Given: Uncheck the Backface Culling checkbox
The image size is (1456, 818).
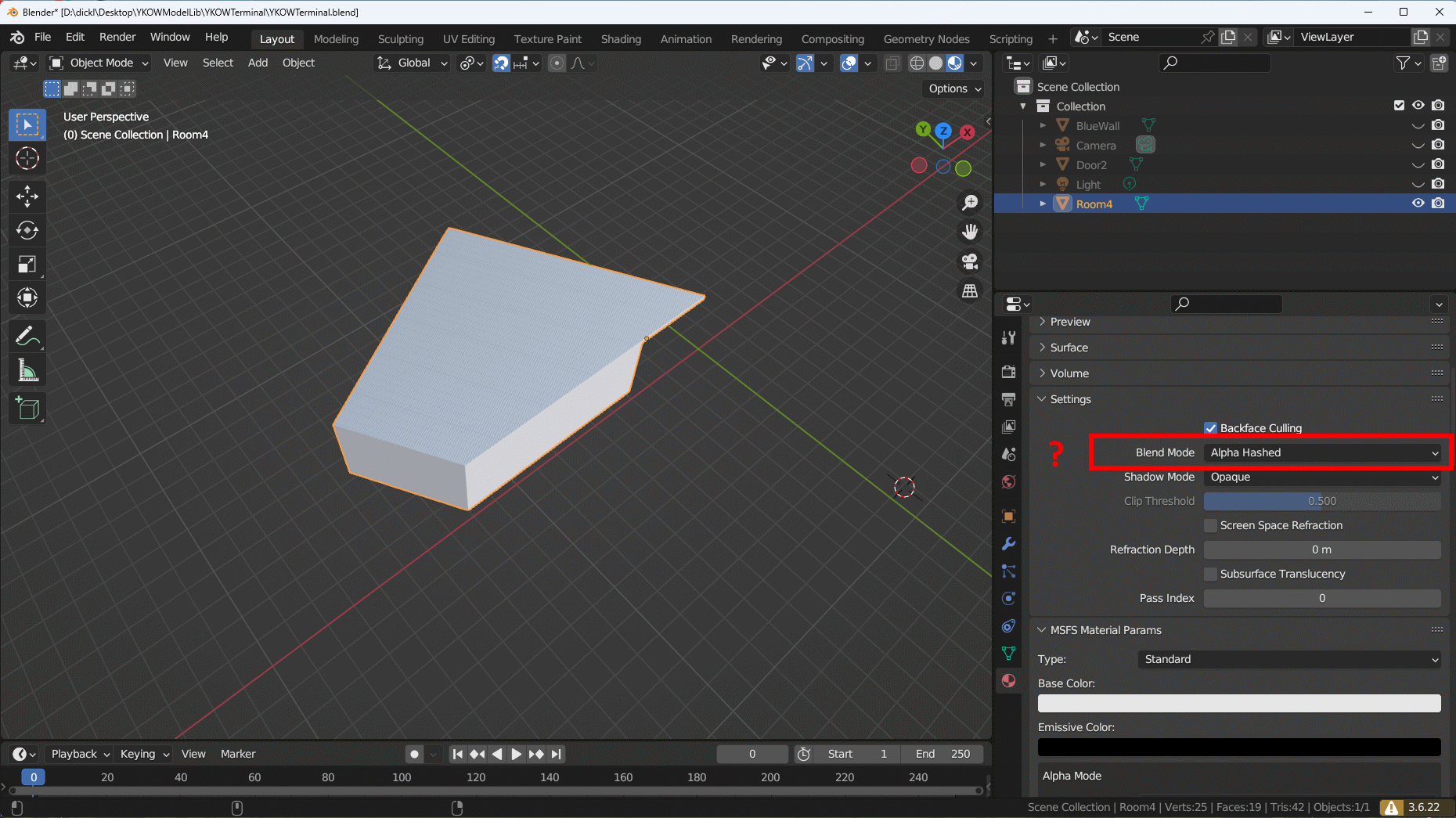Looking at the screenshot, I should 1210,428.
